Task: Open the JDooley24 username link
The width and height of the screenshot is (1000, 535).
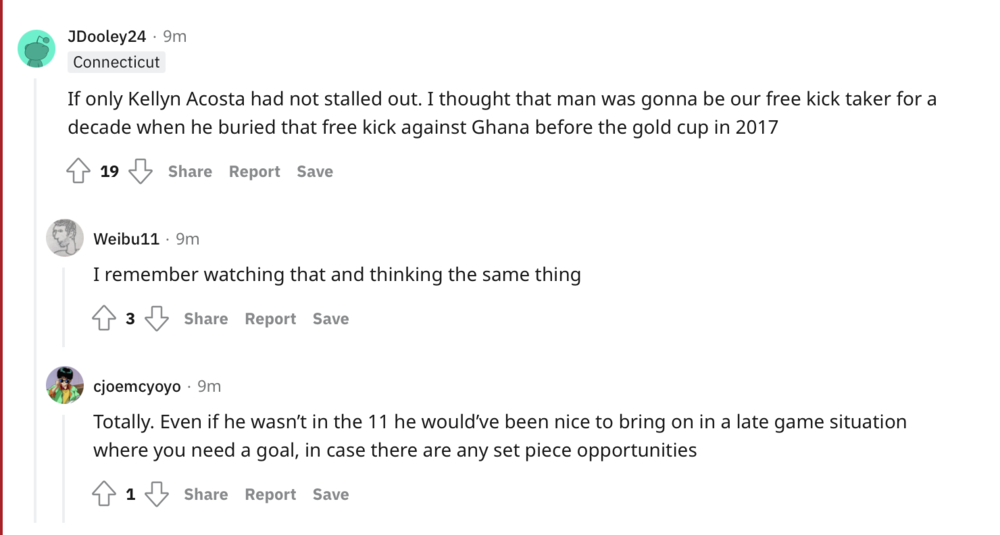Action: 107,37
